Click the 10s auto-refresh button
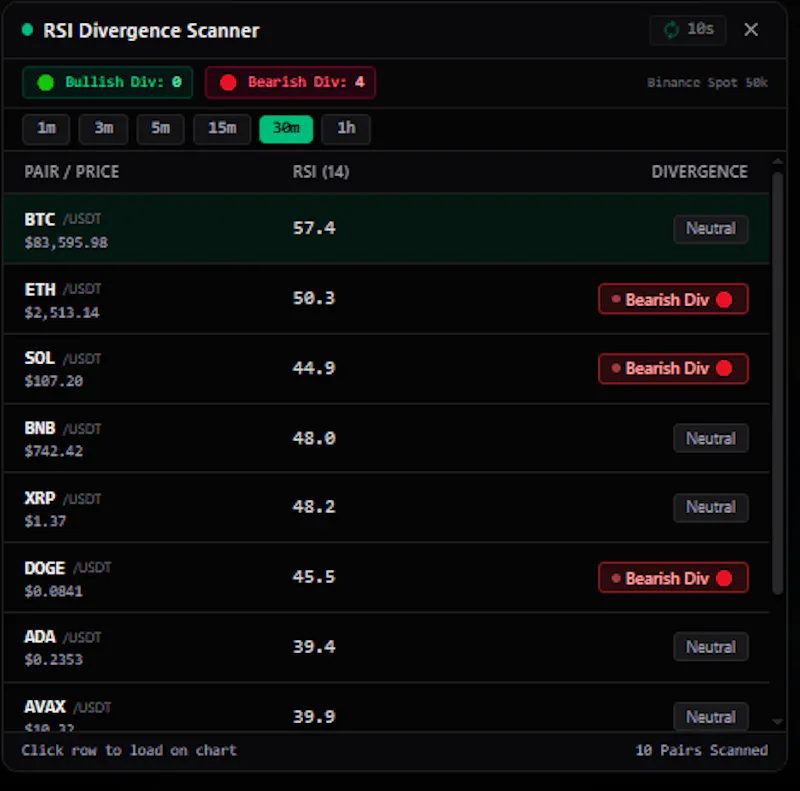 coord(688,30)
